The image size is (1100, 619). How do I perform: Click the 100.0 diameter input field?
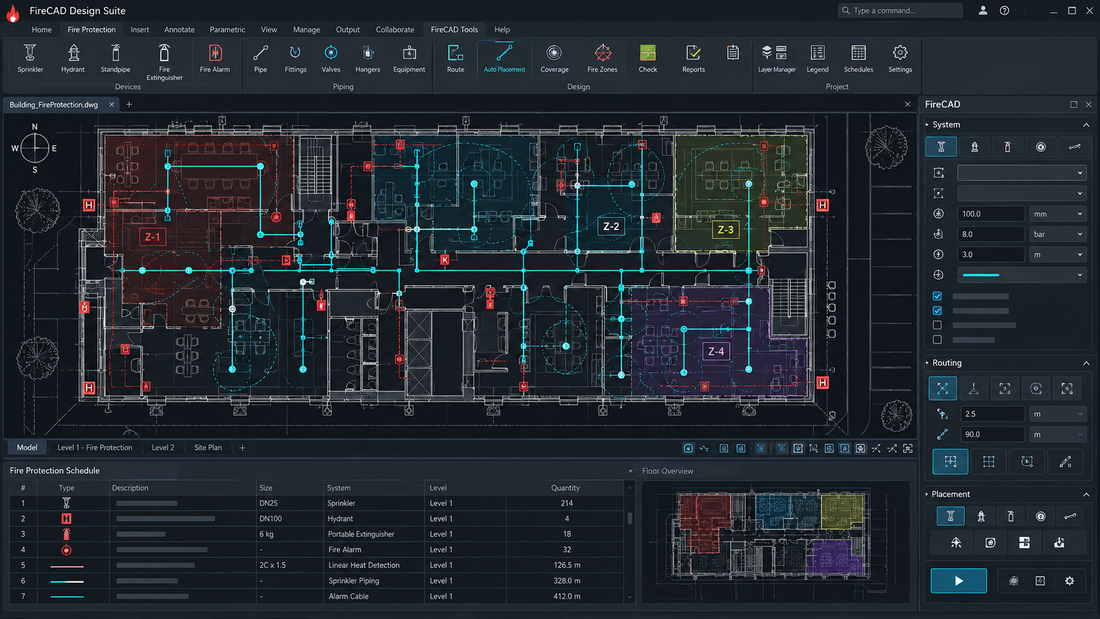pos(991,213)
